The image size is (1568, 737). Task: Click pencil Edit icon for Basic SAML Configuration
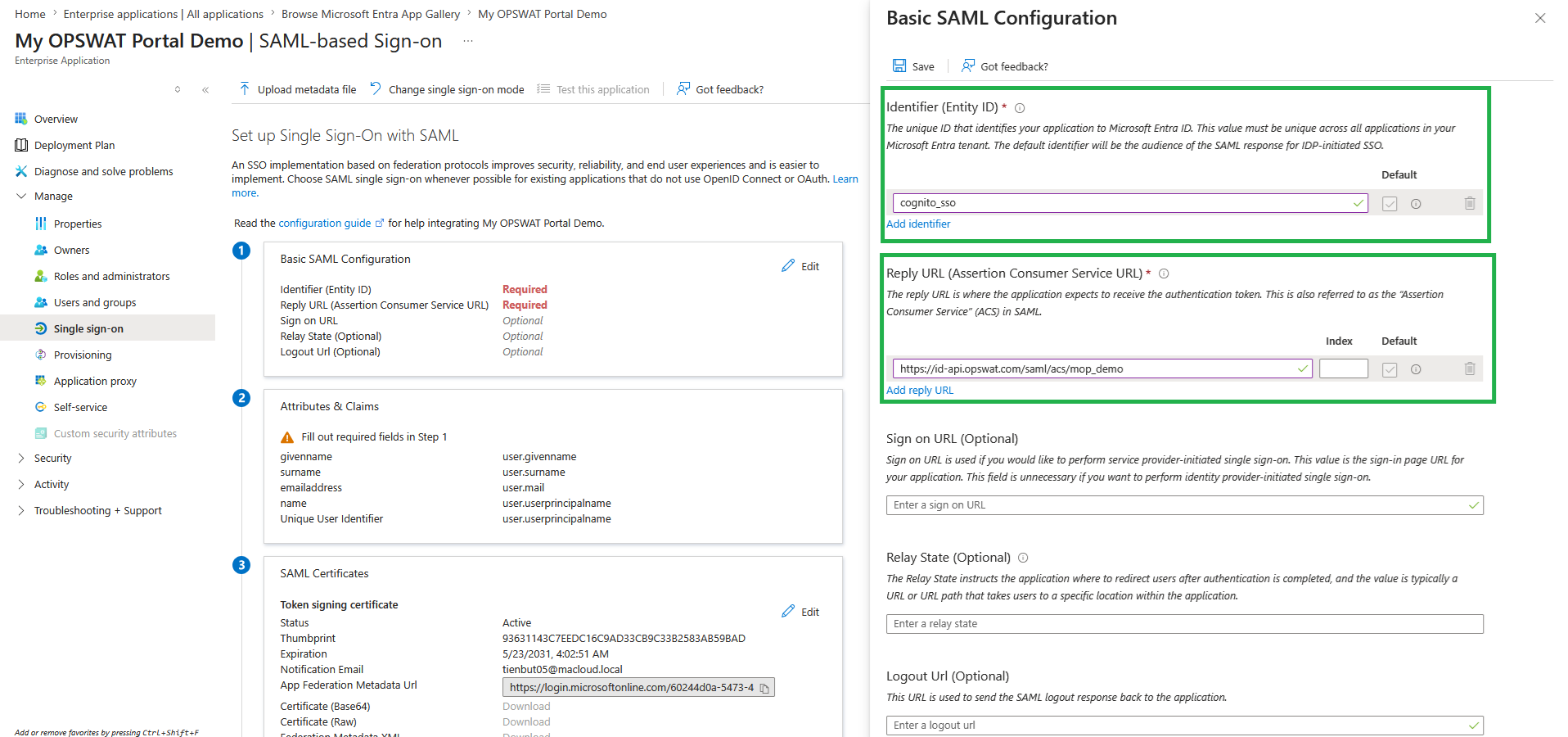[788, 266]
